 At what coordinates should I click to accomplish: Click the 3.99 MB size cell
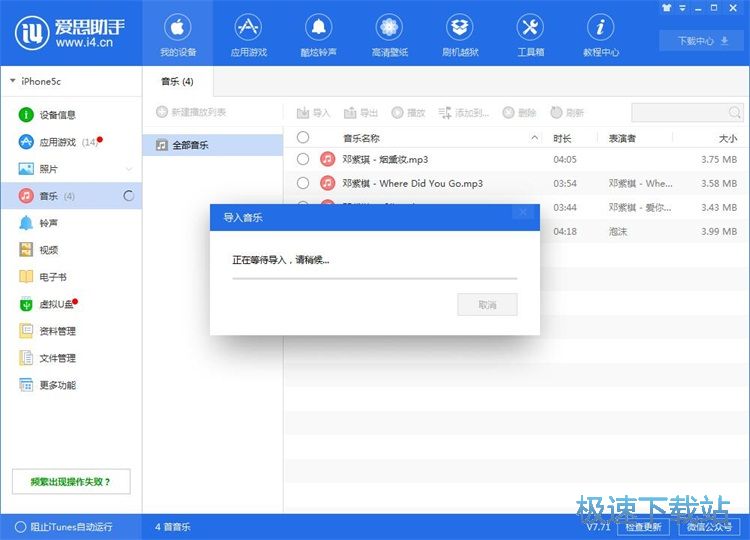pos(719,231)
